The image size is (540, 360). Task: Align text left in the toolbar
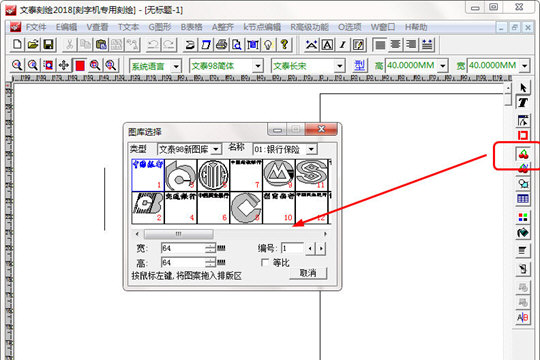click(380, 44)
